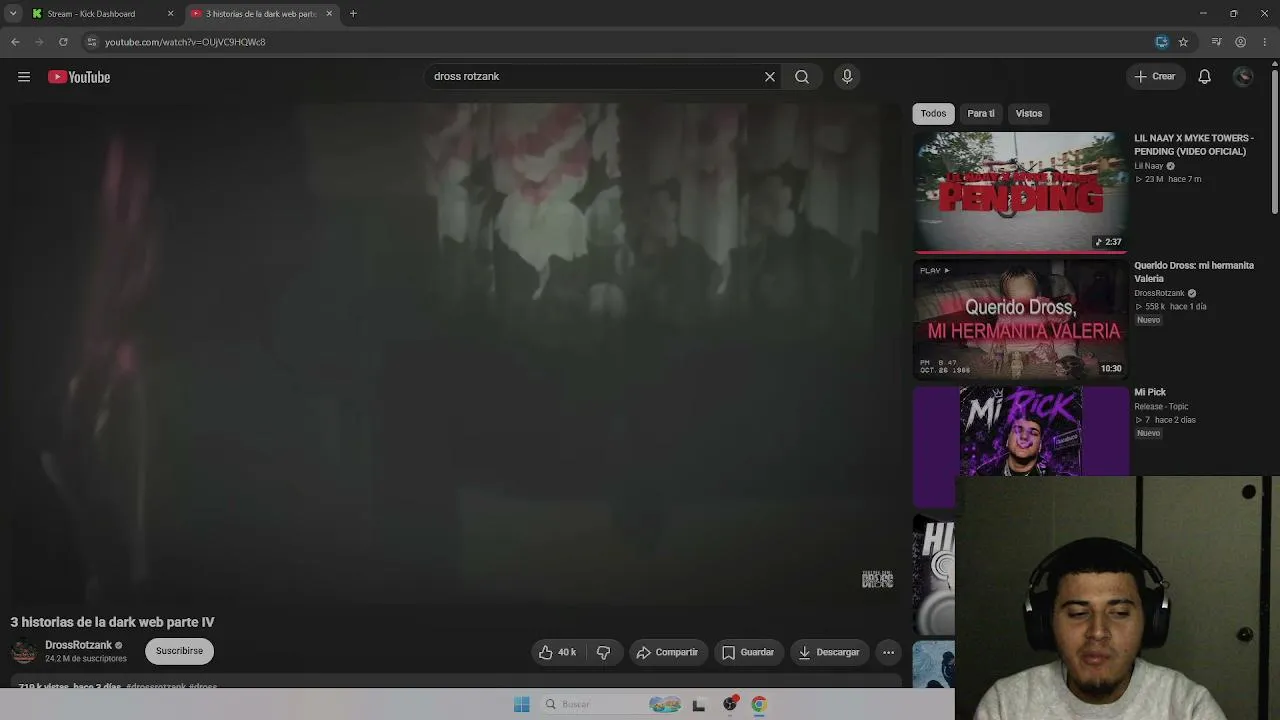The height and width of the screenshot is (720, 1280).
Task: View site information icon in address bar
Action: (91, 42)
